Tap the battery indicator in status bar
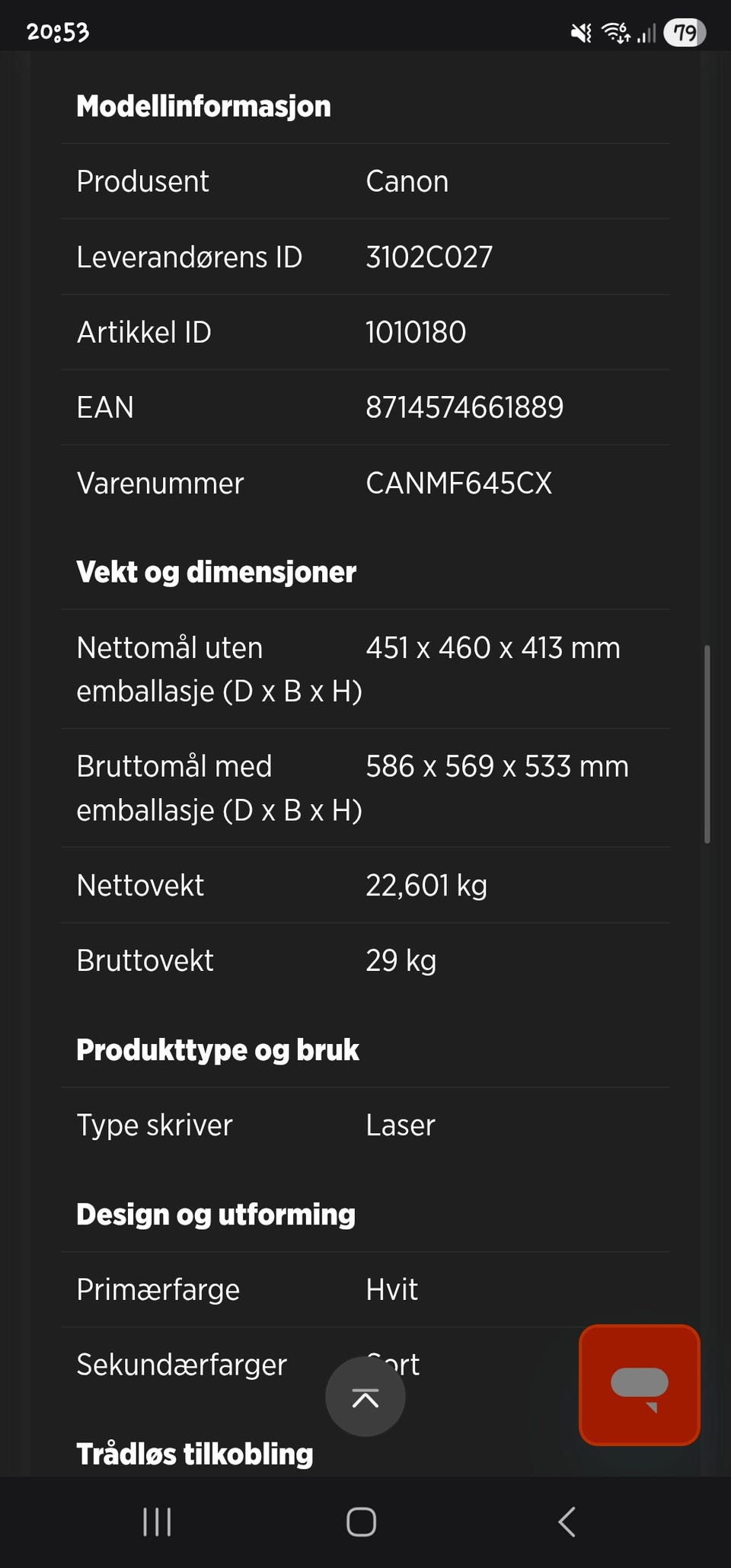Image resolution: width=731 pixels, height=1568 pixels. coord(685,33)
